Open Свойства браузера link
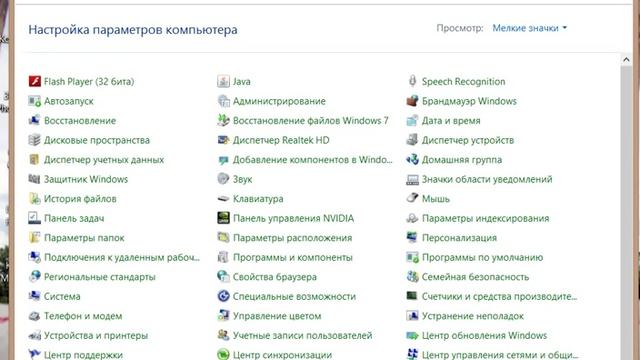Image resolution: width=640 pixels, height=360 pixels. [275, 277]
